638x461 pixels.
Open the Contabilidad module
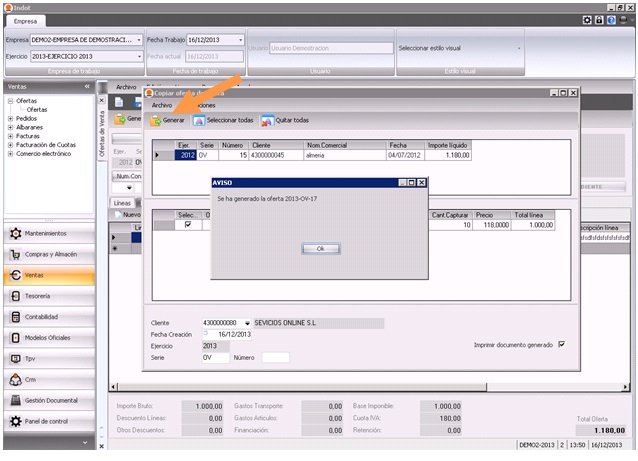(x=50, y=317)
